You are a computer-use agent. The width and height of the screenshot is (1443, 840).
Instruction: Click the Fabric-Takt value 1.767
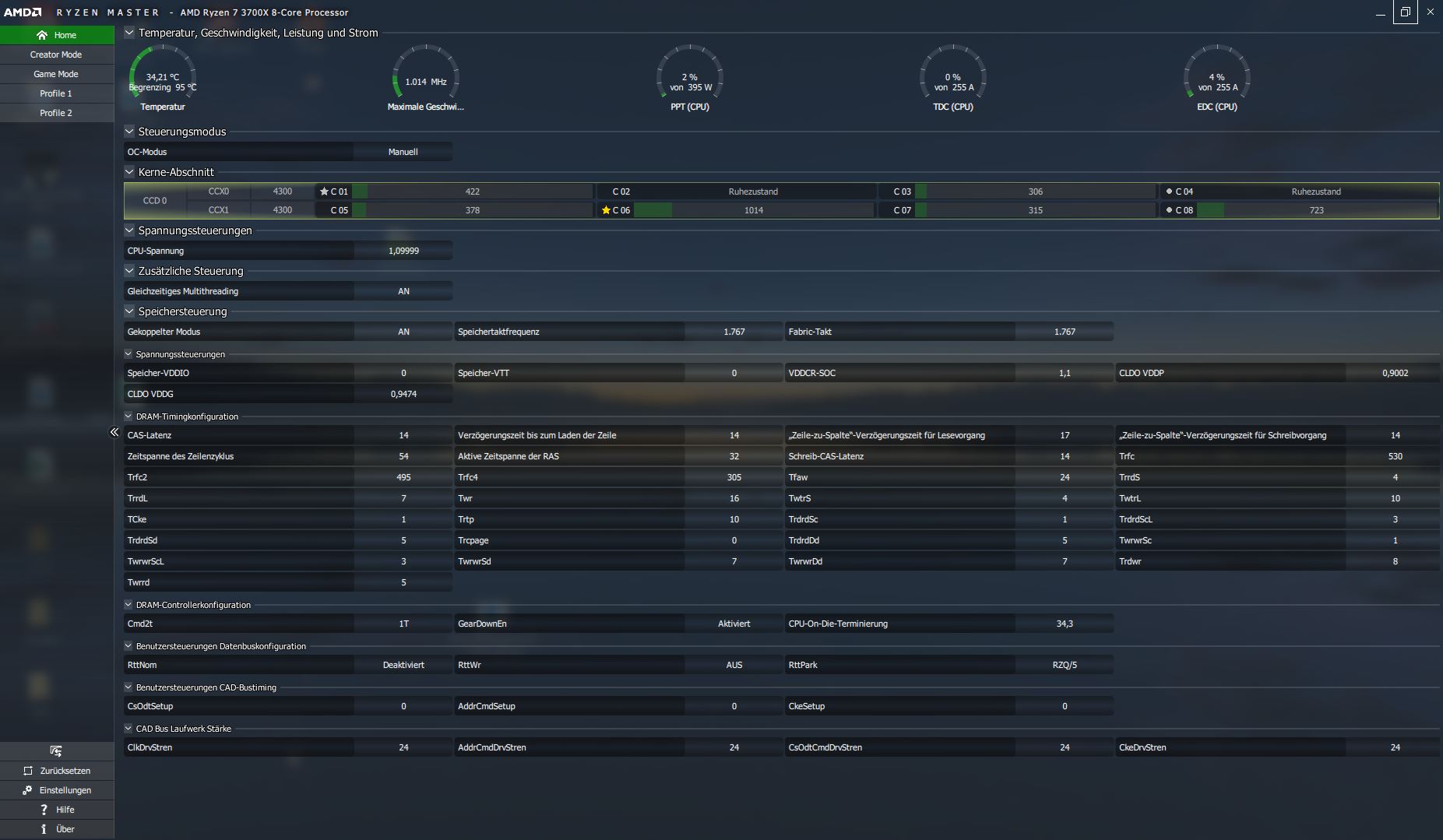point(1065,332)
